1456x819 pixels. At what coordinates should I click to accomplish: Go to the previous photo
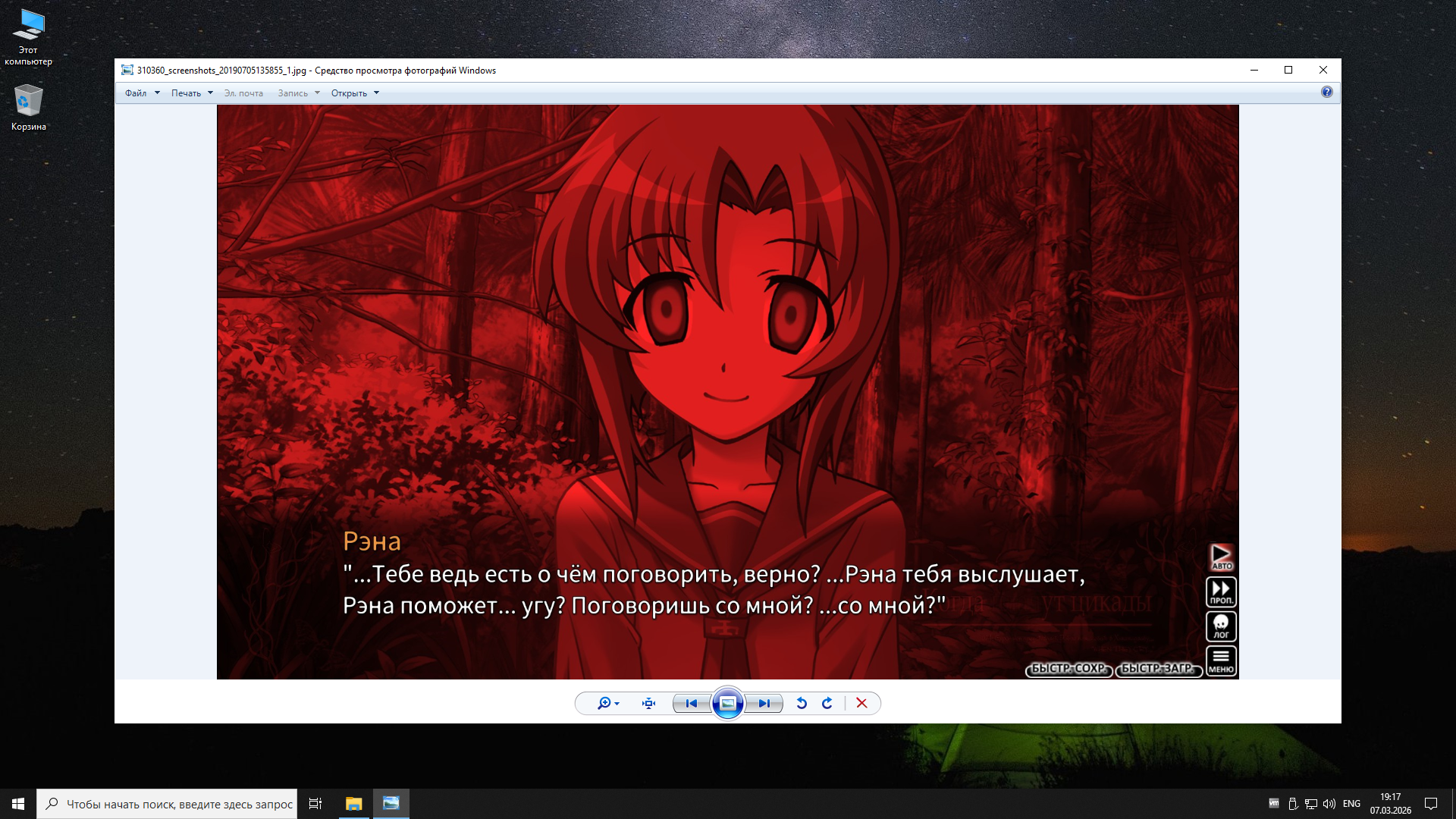[691, 703]
